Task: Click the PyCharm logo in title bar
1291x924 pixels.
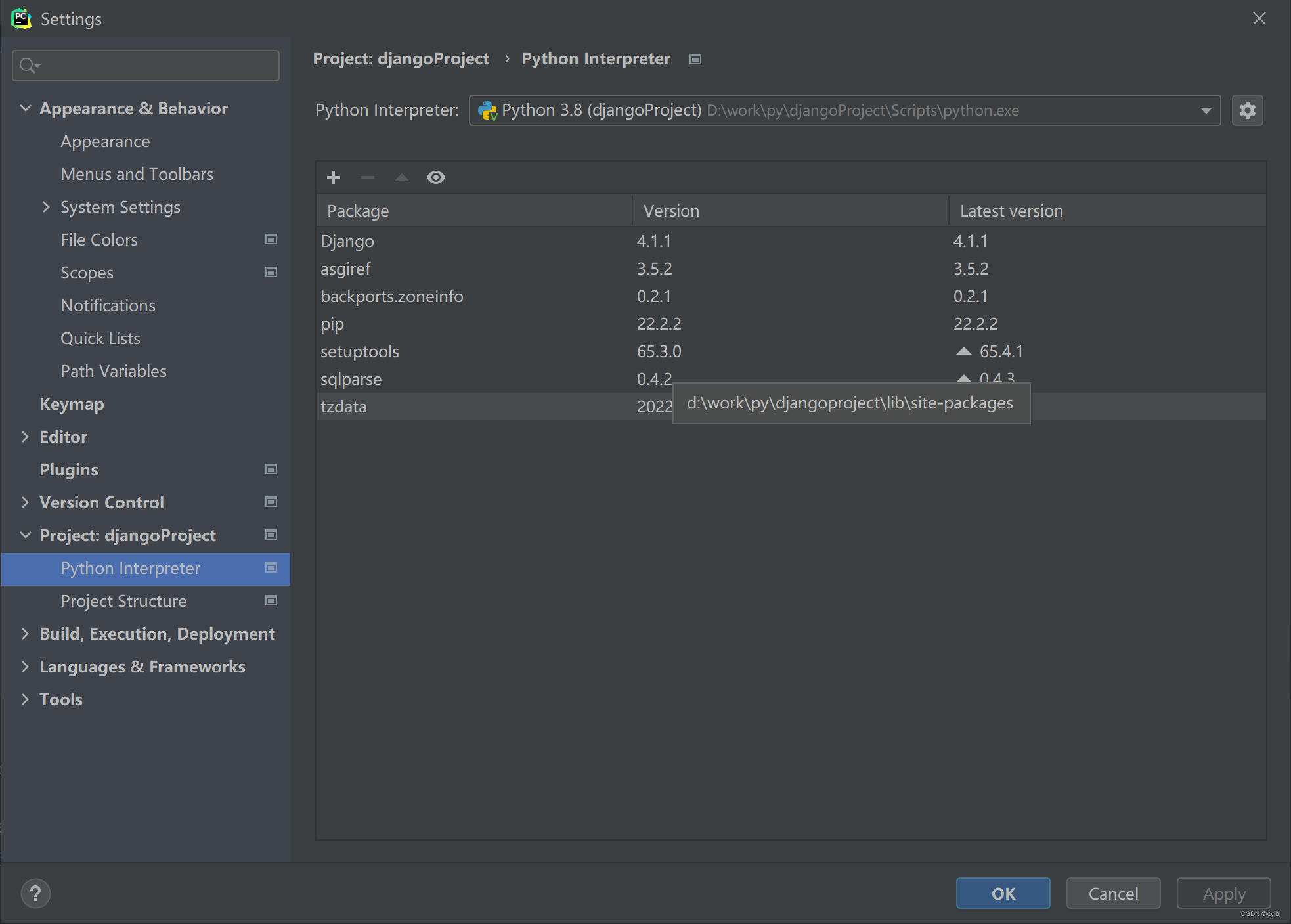Action: [21, 18]
